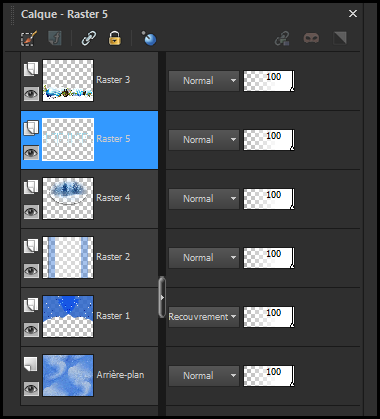Click the Raster 3 opacity slider

[269, 81]
